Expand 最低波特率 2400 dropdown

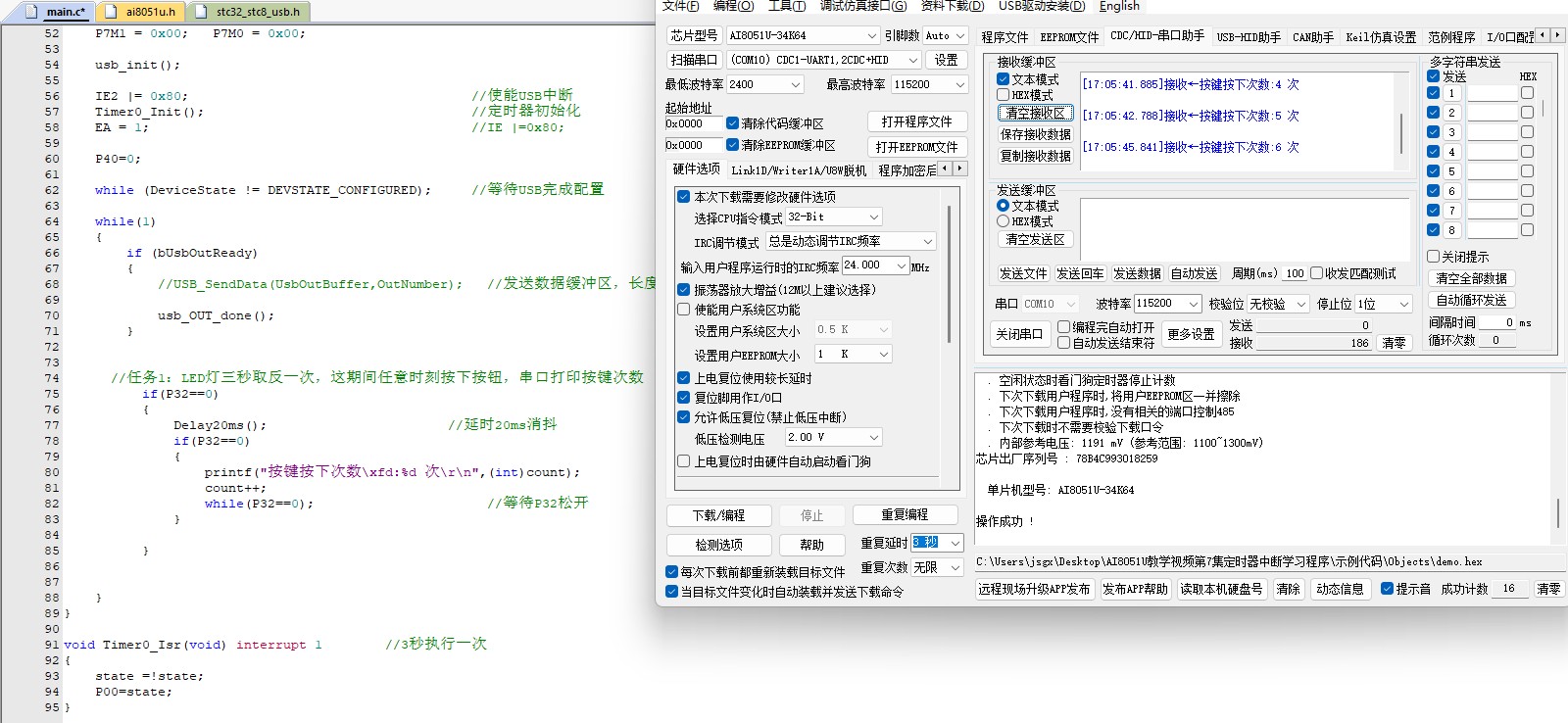pos(795,85)
